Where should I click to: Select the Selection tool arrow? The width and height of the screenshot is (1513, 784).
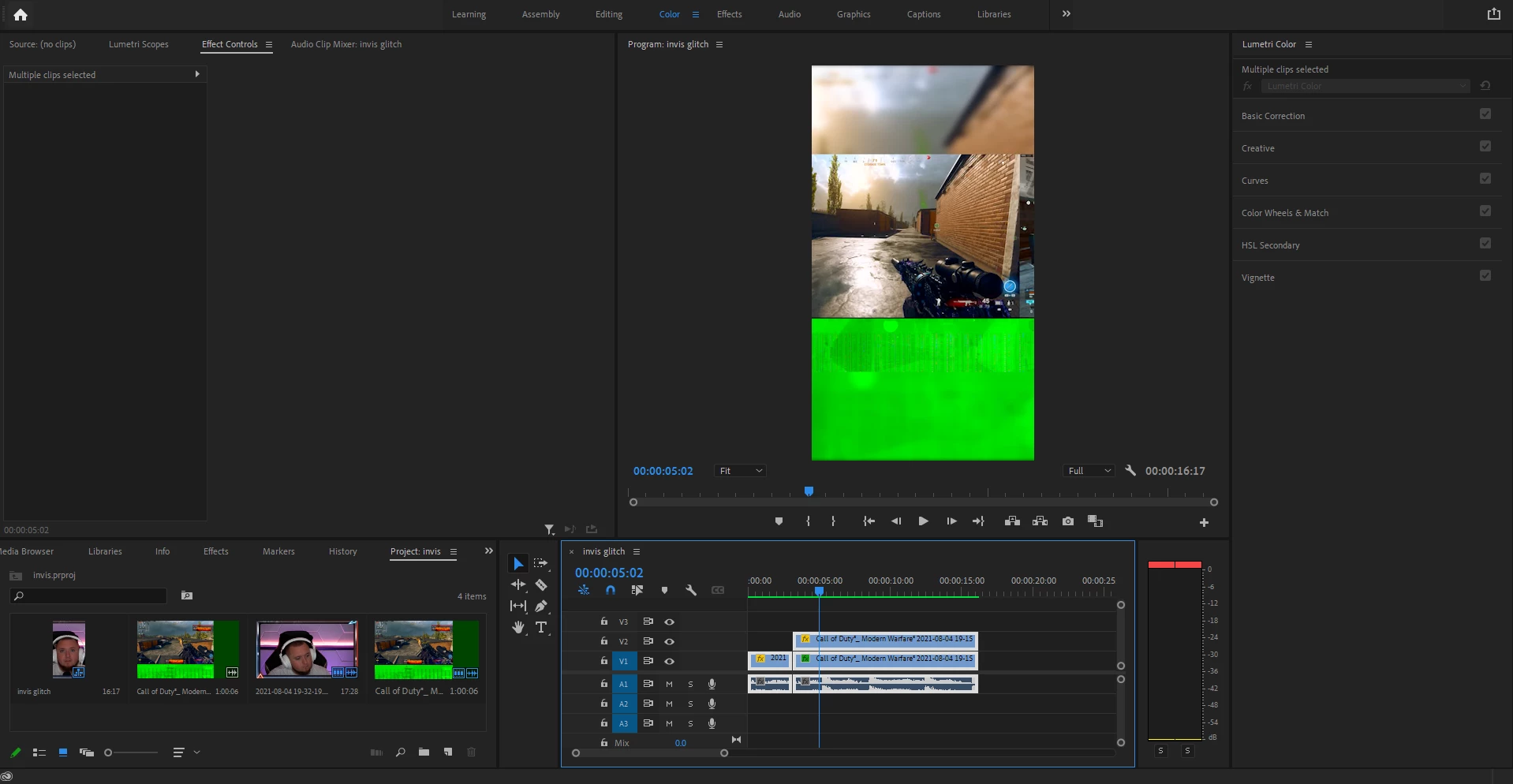click(x=518, y=564)
